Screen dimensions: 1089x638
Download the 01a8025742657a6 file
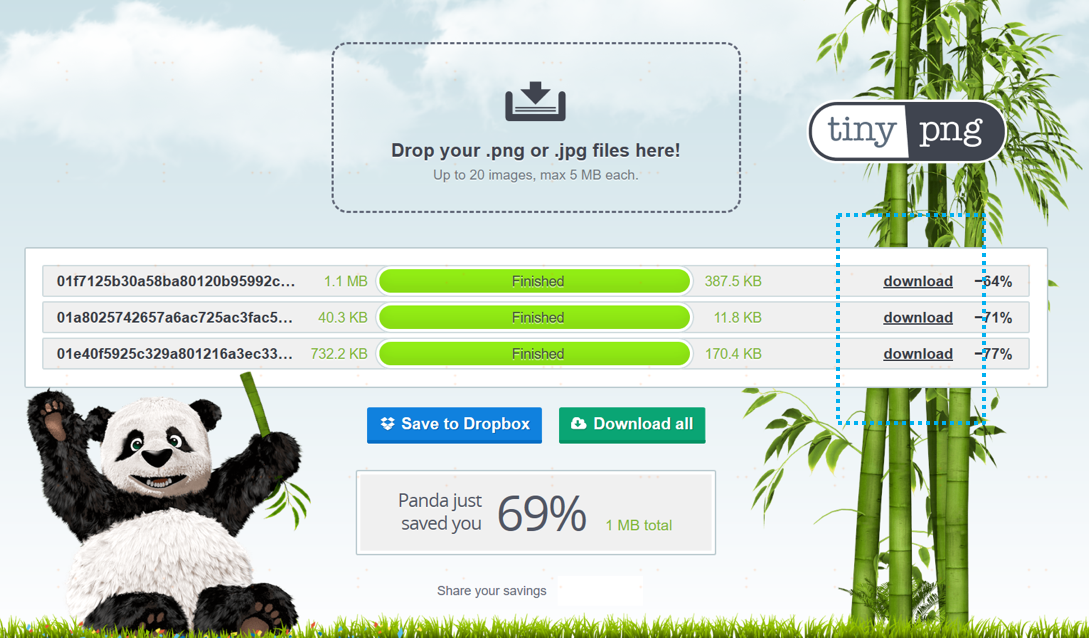917,317
